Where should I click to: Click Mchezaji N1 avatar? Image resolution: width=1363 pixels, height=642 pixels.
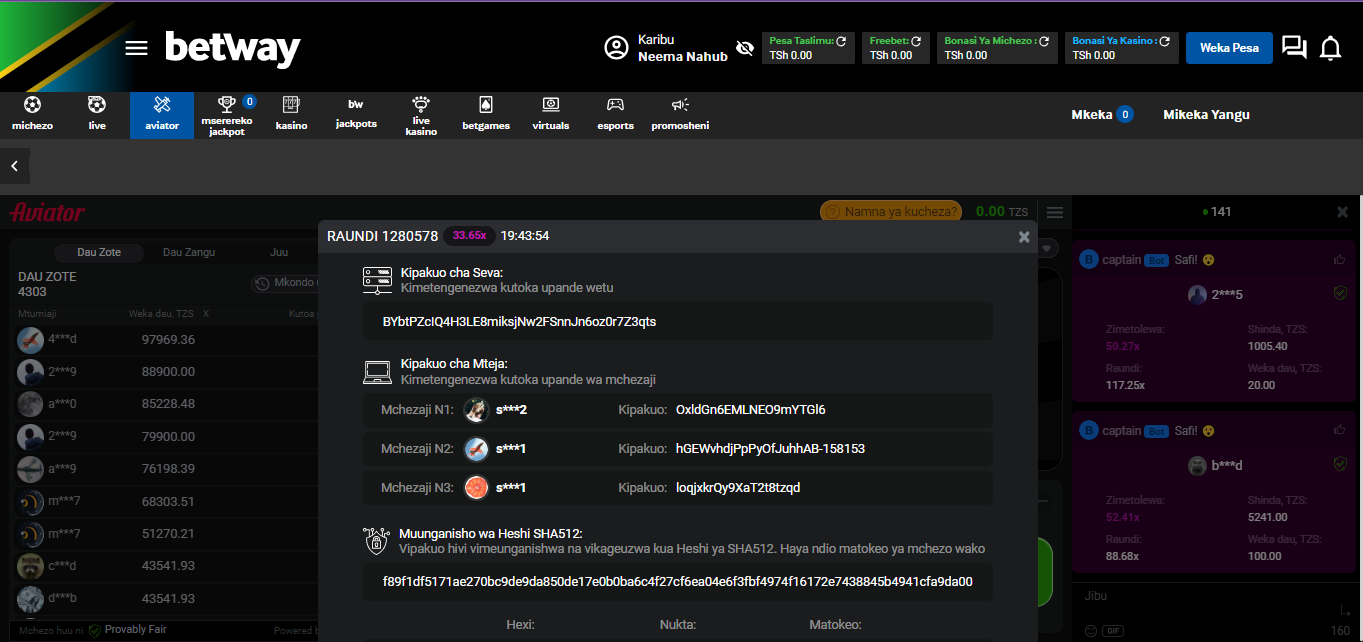point(477,410)
